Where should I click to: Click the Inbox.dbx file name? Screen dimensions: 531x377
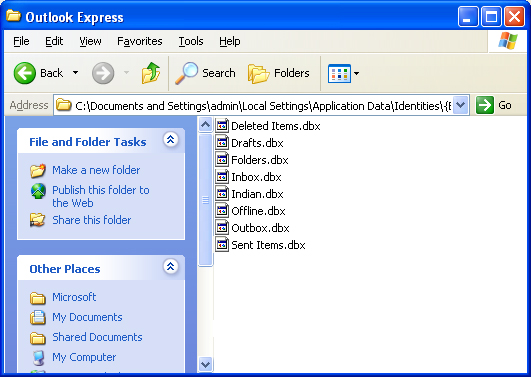[x=256, y=177]
